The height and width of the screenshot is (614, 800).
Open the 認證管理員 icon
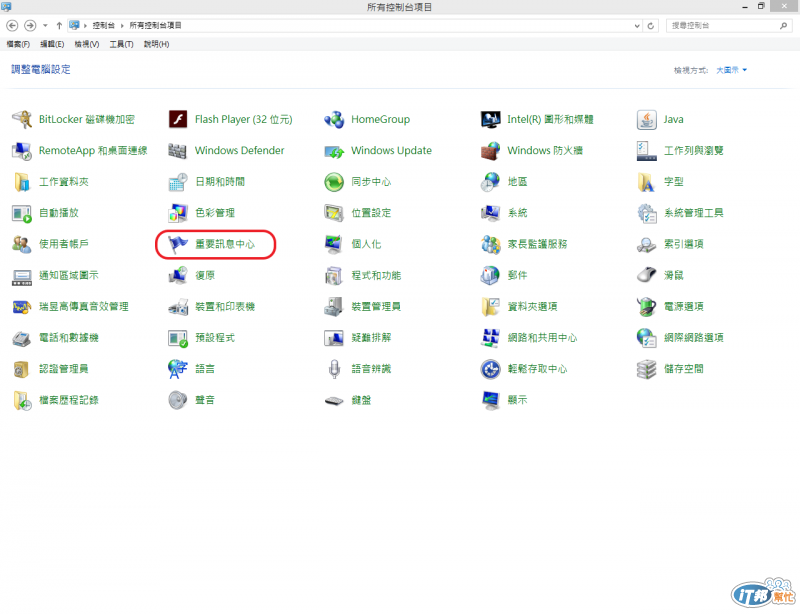coord(22,369)
